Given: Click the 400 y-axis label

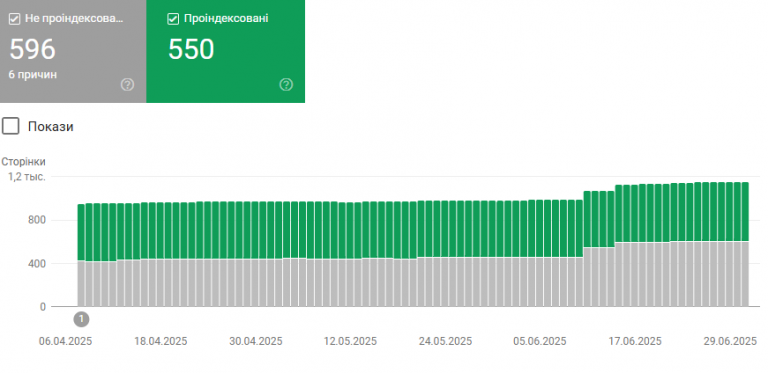Looking at the screenshot, I should click(37, 264).
